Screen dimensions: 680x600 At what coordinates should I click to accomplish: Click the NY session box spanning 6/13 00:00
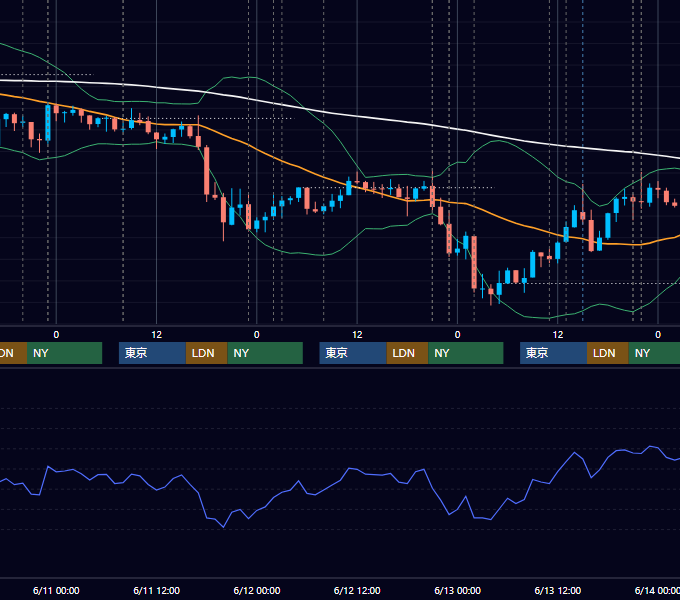[466, 353]
